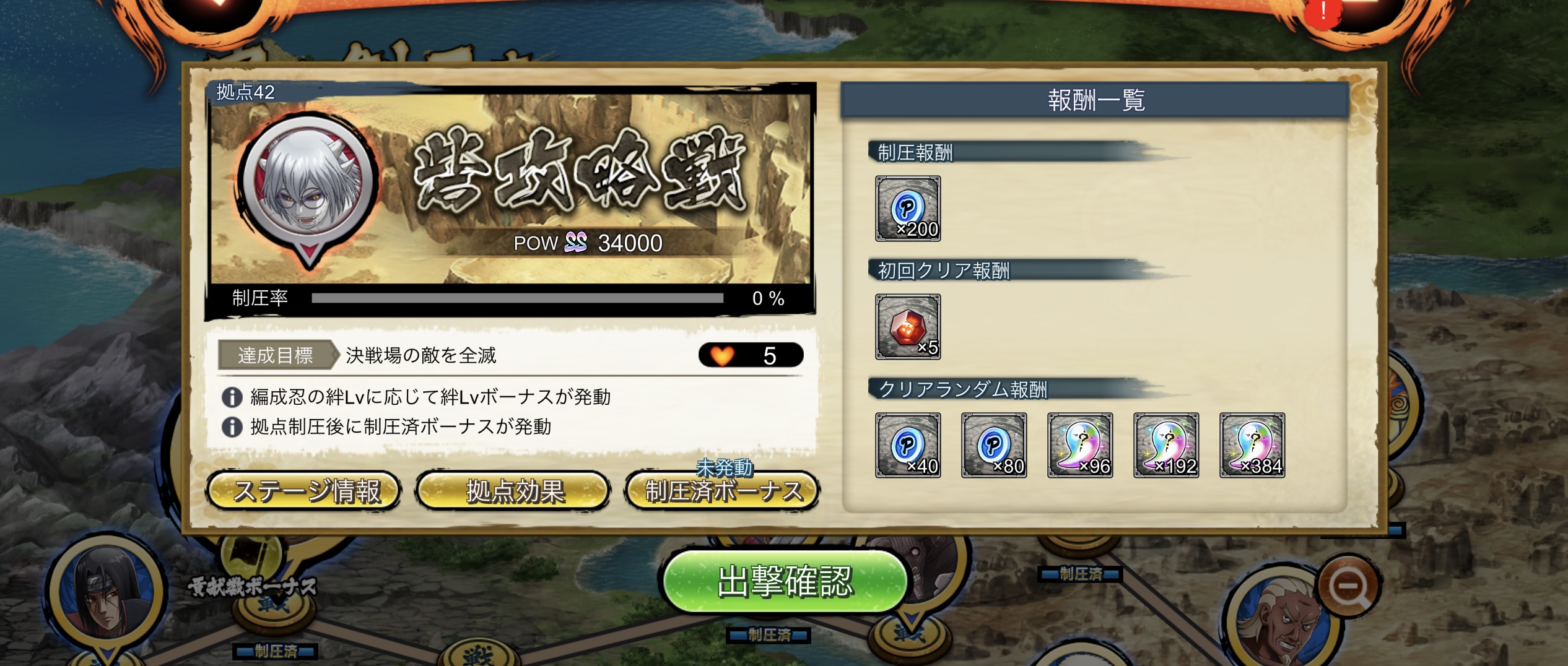Open 拠点効果 base effects

(513, 491)
